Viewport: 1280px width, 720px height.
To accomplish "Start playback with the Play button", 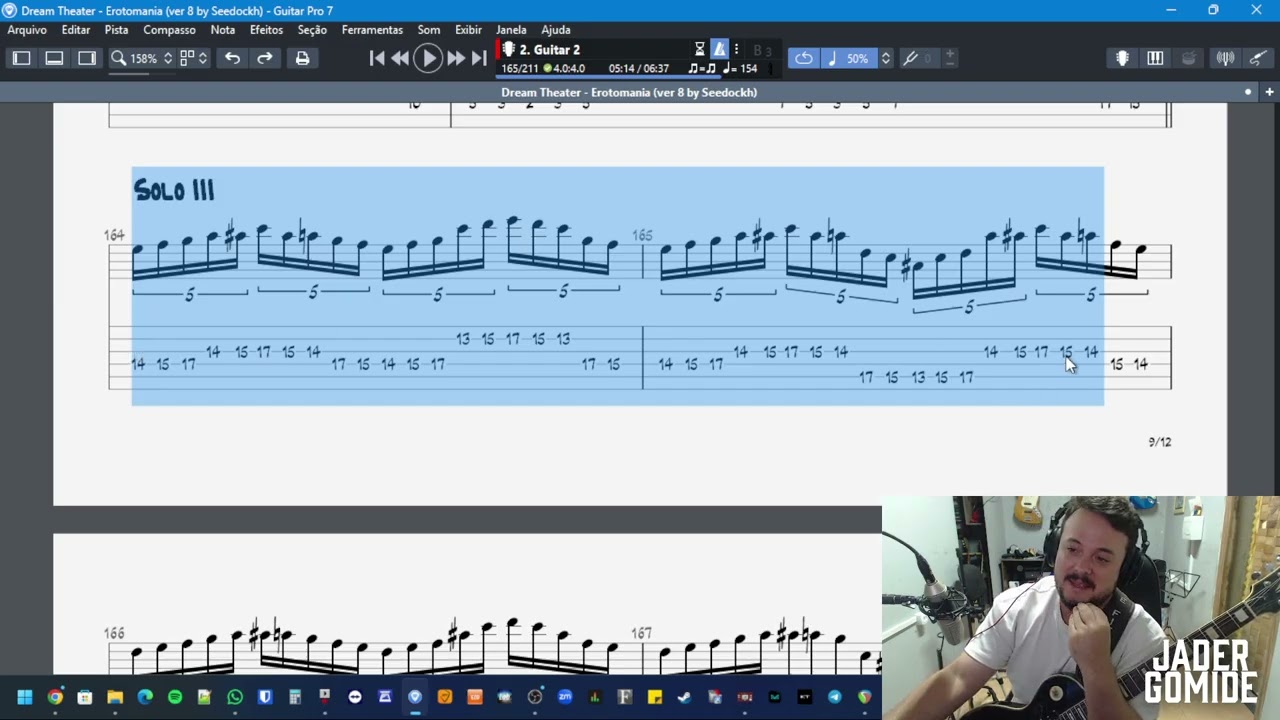I will coord(428,58).
